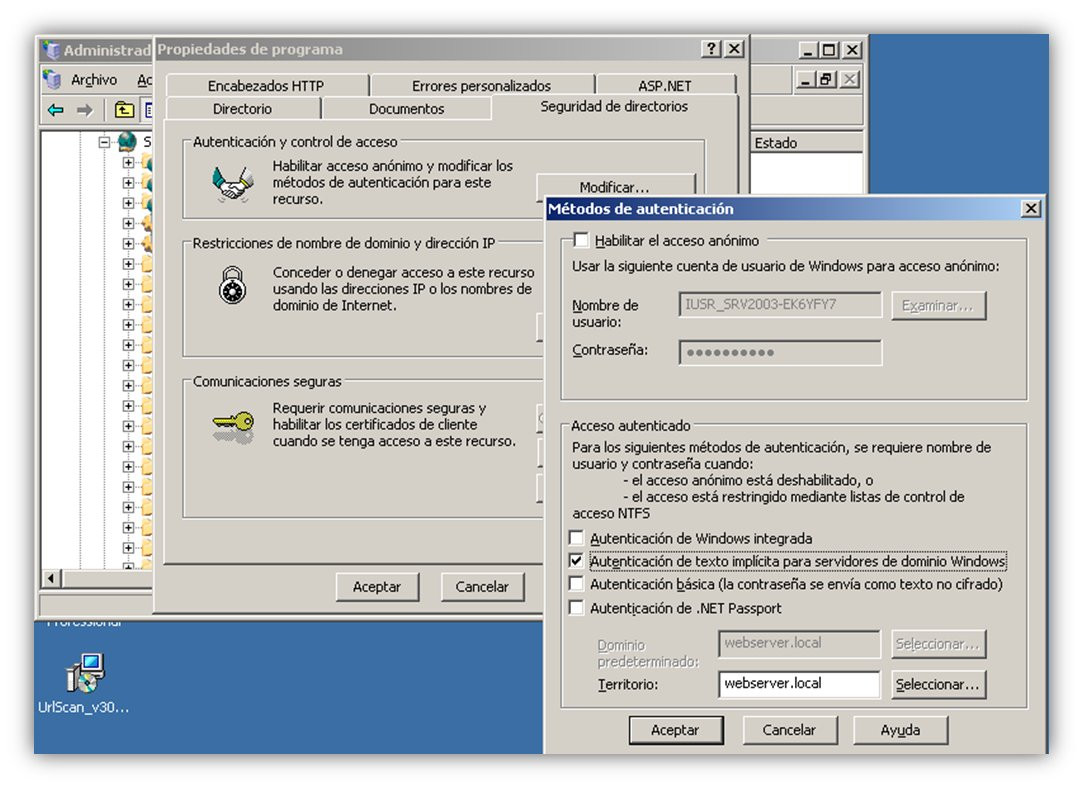Expand the second child node in tree
Screen dimensions: 1083x788
(128, 183)
